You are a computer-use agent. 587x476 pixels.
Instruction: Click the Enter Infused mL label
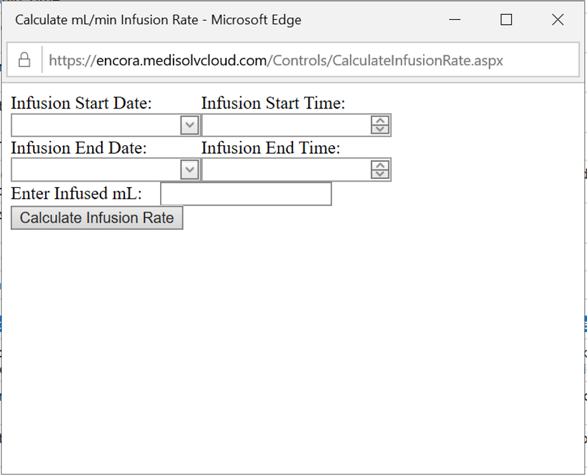[76, 194]
